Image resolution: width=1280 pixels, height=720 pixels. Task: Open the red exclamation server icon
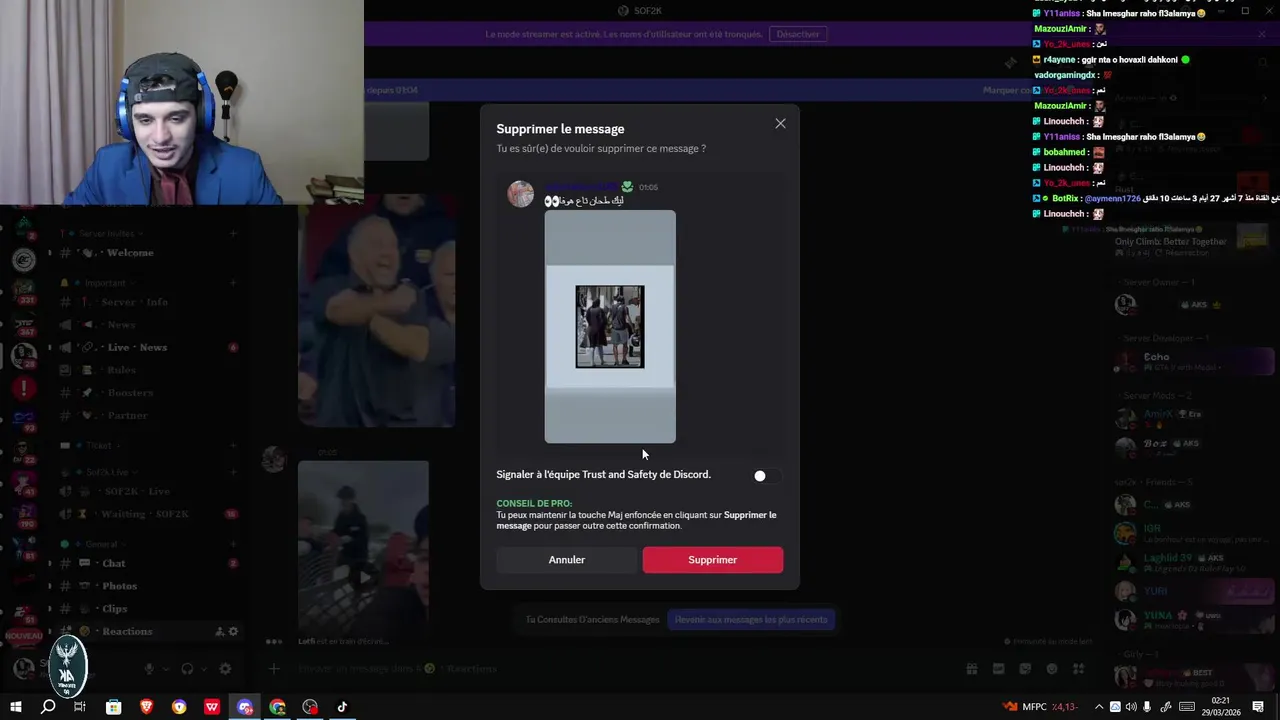tap(24, 389)
